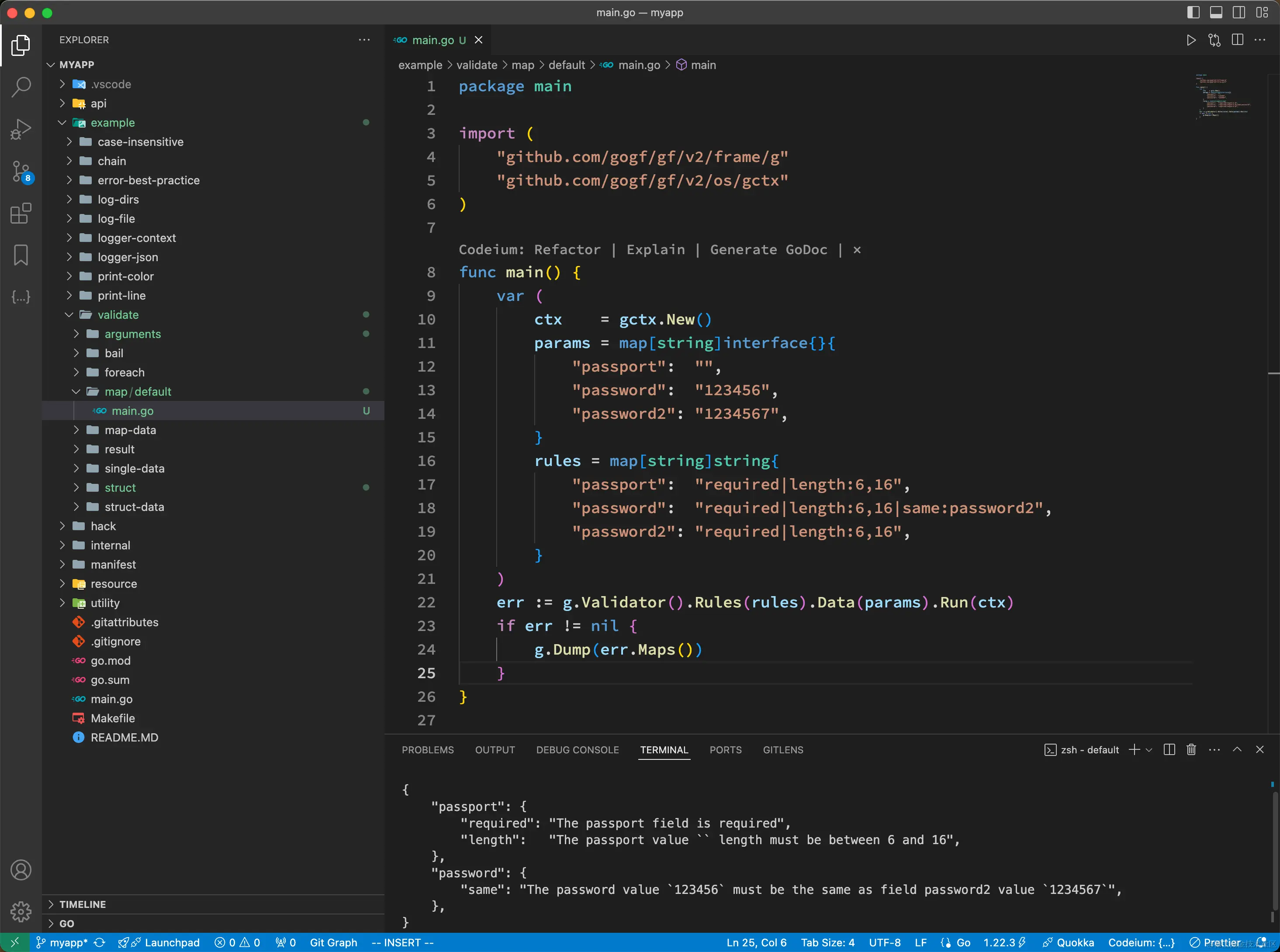Image resolution: width=1280 pixels, height=952 pixels.
Task: Click the Launchpad status bar item
Action: pyautogui.click(x=159, y=942)
